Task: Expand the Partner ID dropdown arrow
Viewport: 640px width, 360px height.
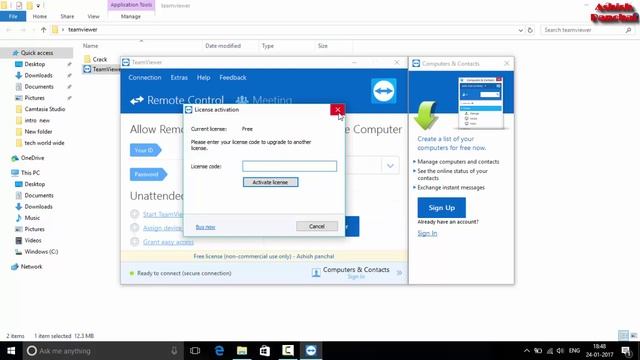Action: (x=390, y=166)
